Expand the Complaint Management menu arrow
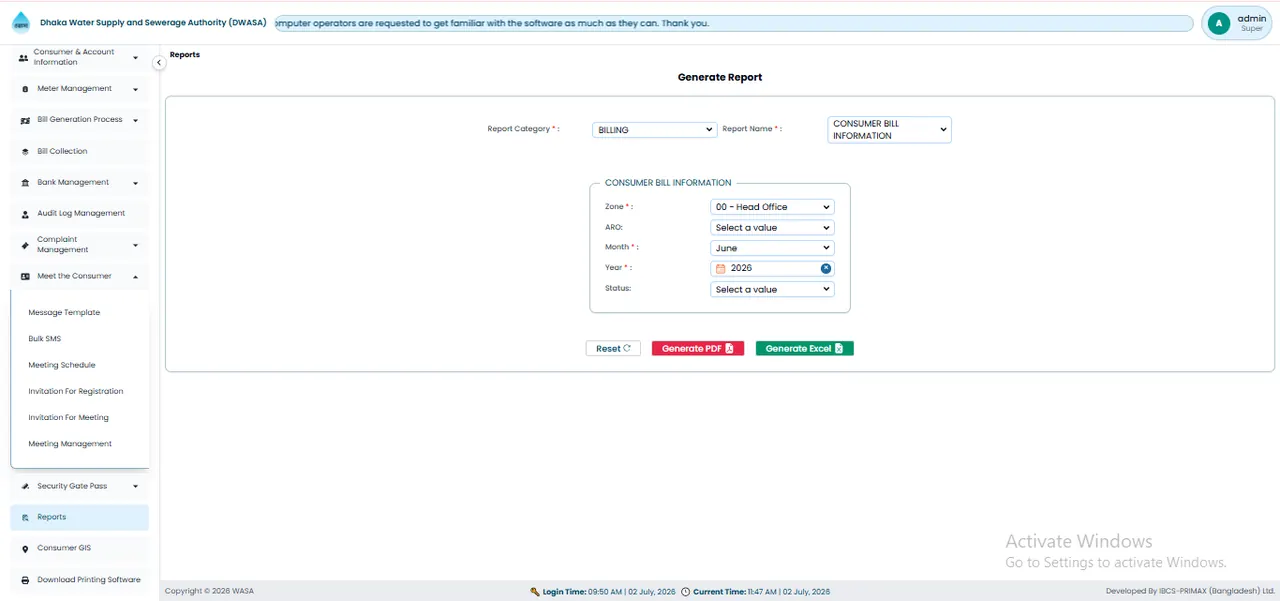Viewport: 1280px width, 601px height. pyautogui.click(x=135, y=245)
